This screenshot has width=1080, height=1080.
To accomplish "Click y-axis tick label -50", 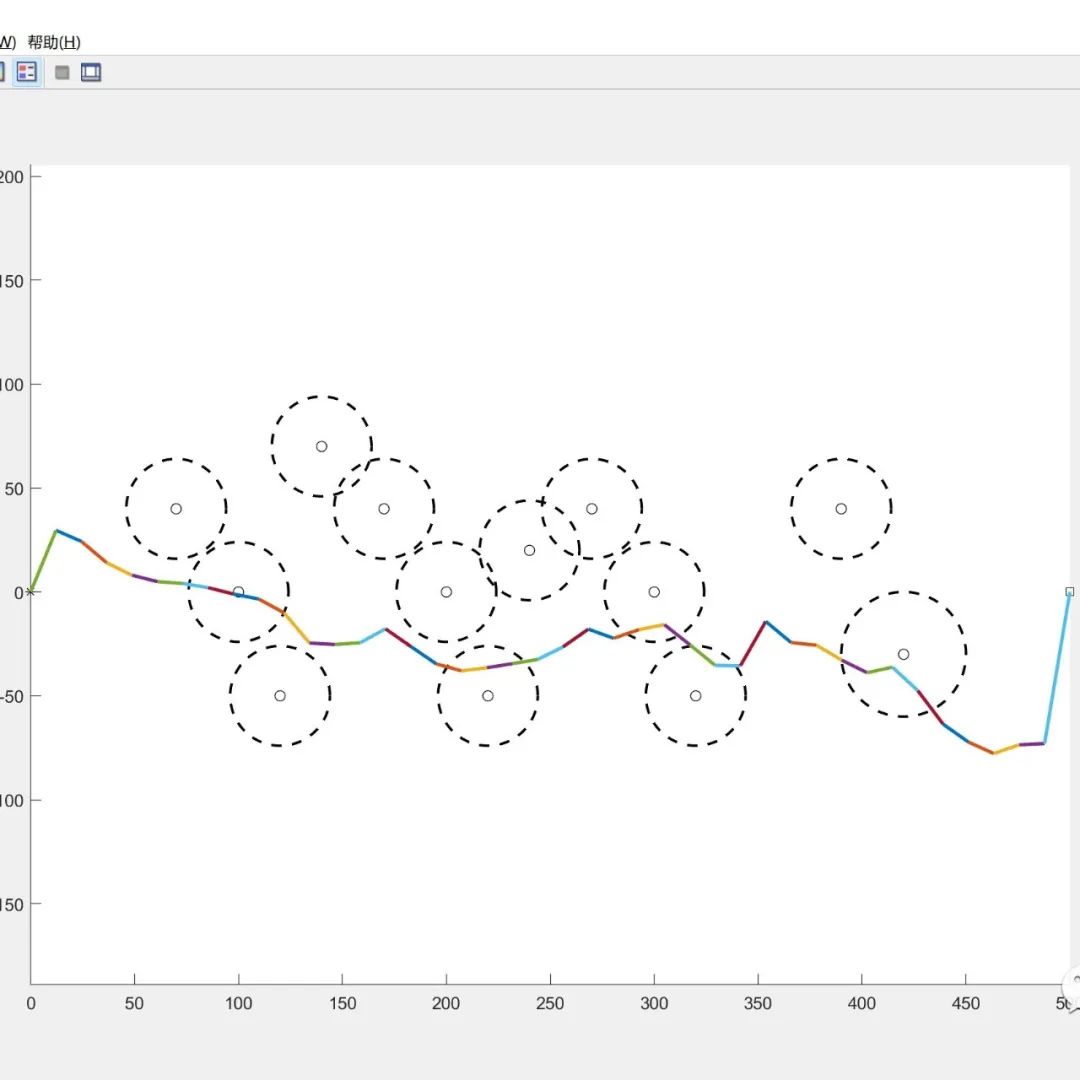I will tap(11, 696).
